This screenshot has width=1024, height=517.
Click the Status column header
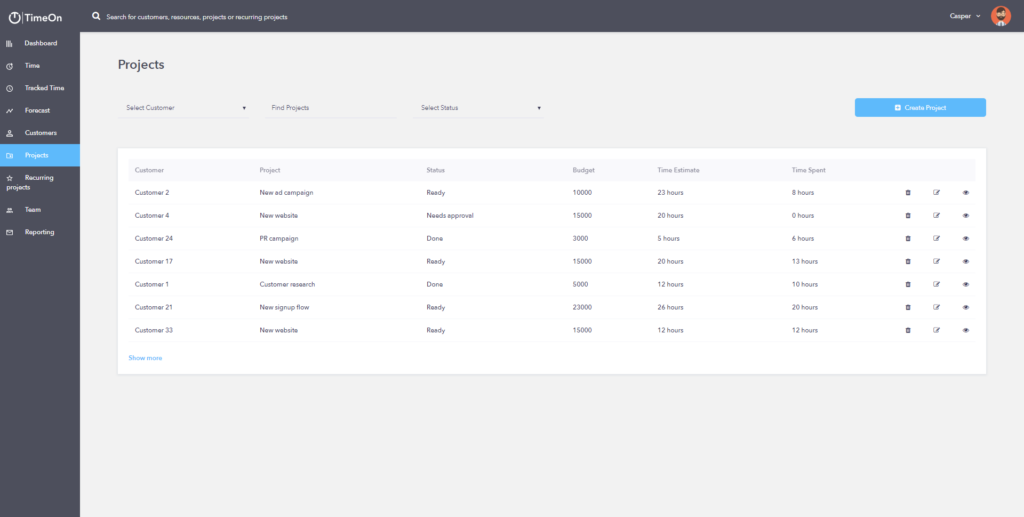pyautogui.click(x=436, y=170)
